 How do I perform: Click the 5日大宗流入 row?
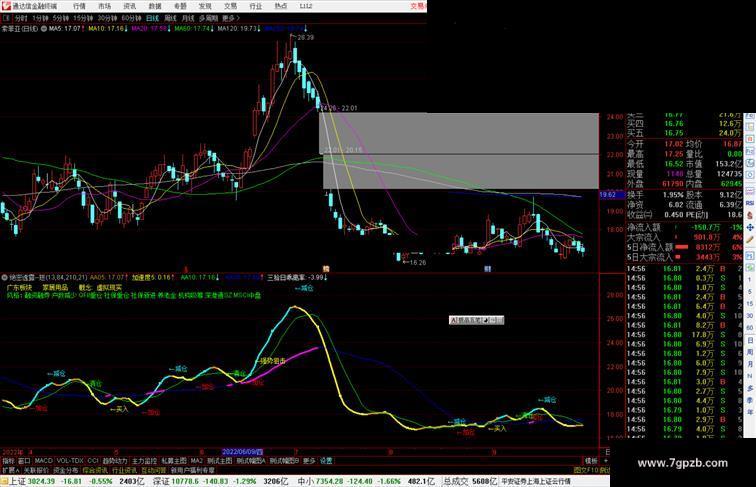[685, 257]
